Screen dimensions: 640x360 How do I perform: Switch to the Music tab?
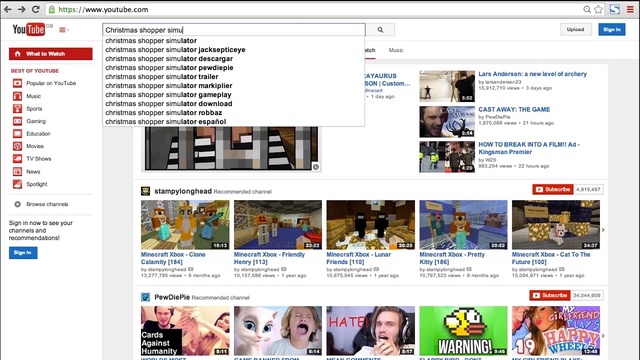click(x=396, y=50)
